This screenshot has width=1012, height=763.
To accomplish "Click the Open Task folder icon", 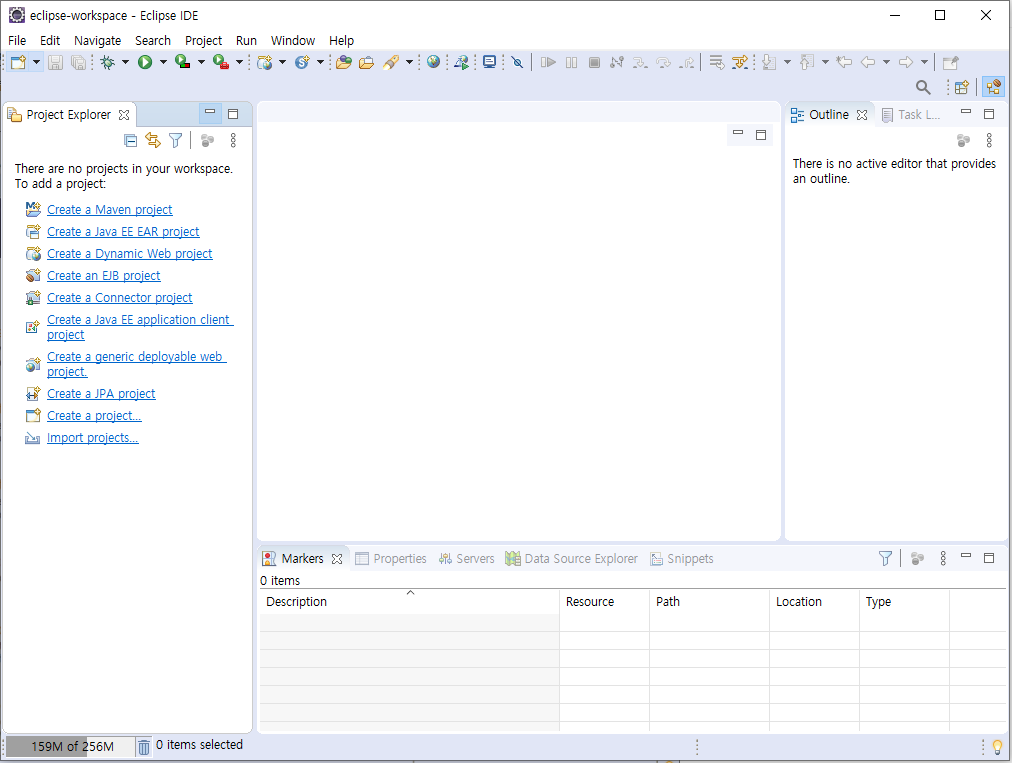I will click(366, 63).
